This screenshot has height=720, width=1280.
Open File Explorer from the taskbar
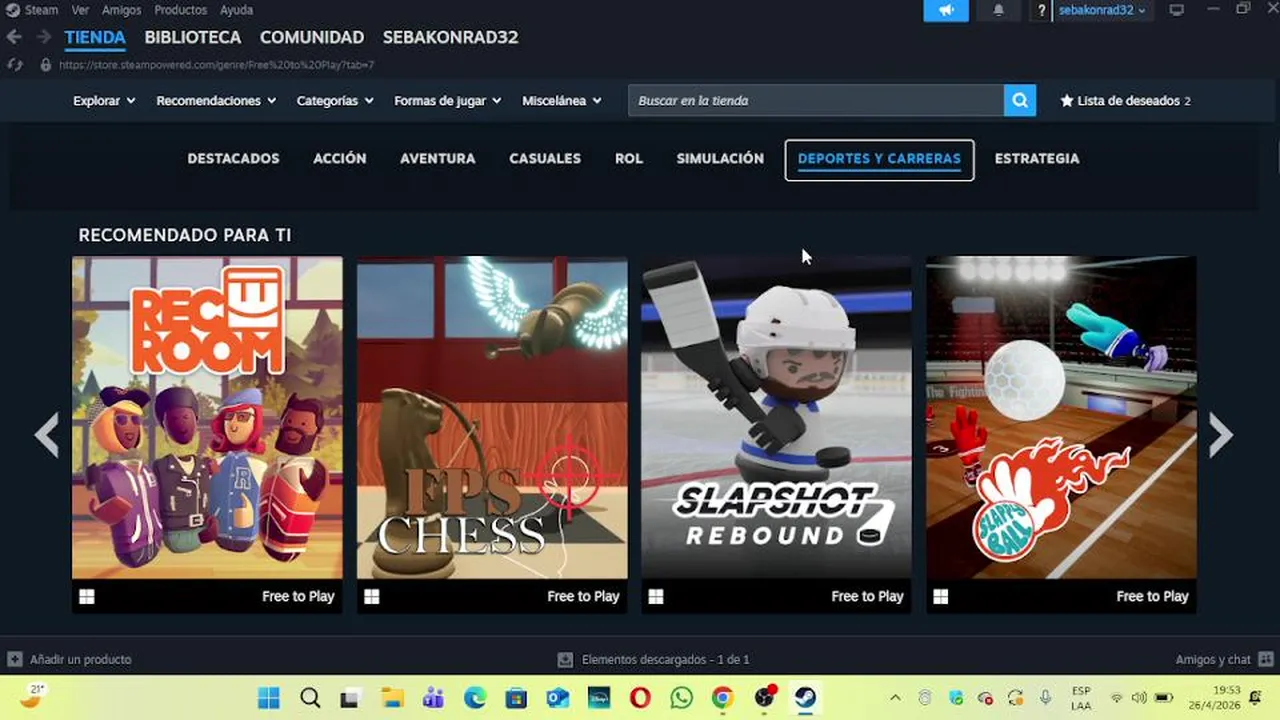click(x=392, y=698)
